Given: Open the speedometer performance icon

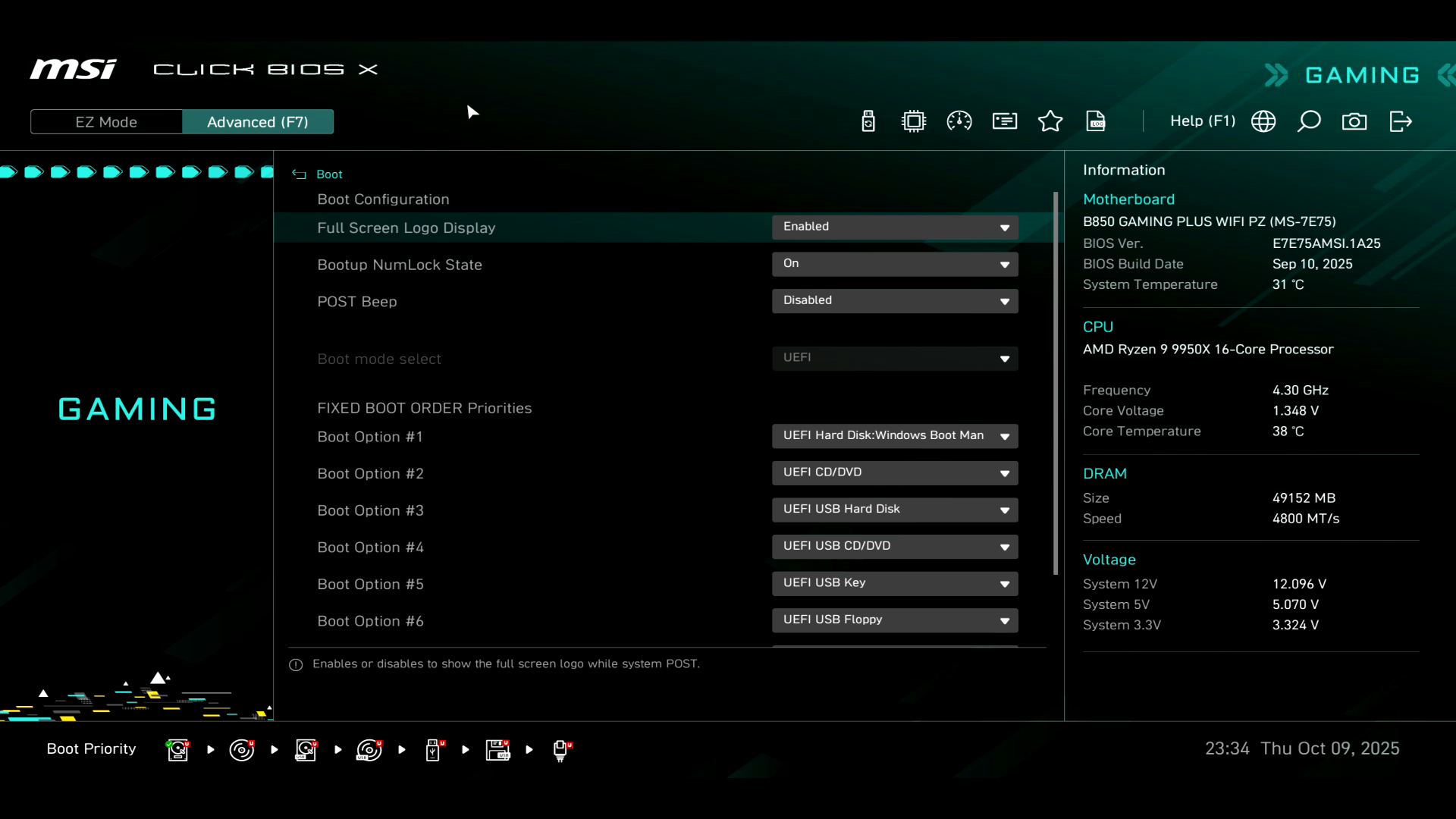Looking at the screenshot, I should point(959,121).
